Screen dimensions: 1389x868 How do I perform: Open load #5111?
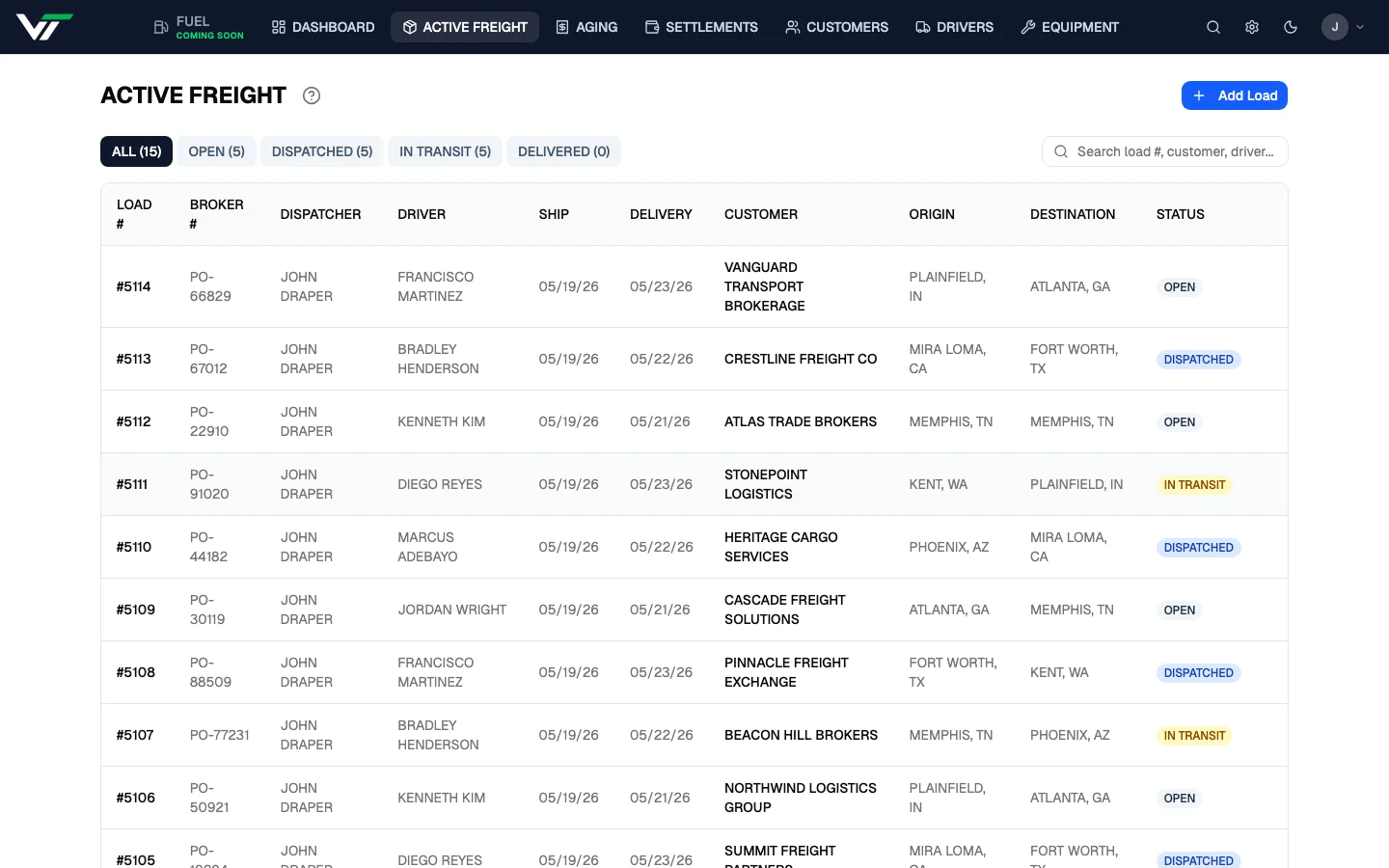click(694, 484)
